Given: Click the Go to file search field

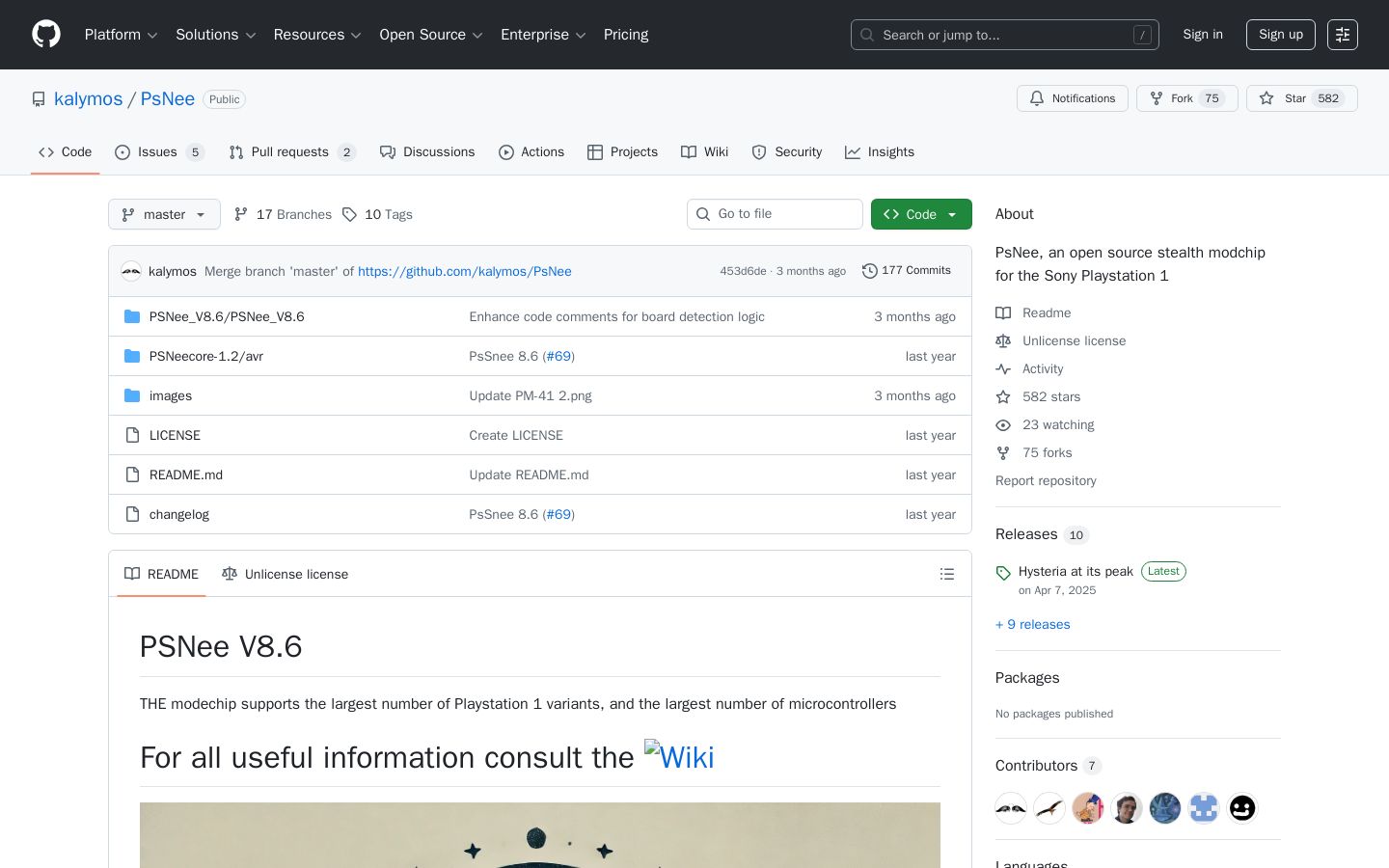Looking at the screenshot, I should pos(775,214).
